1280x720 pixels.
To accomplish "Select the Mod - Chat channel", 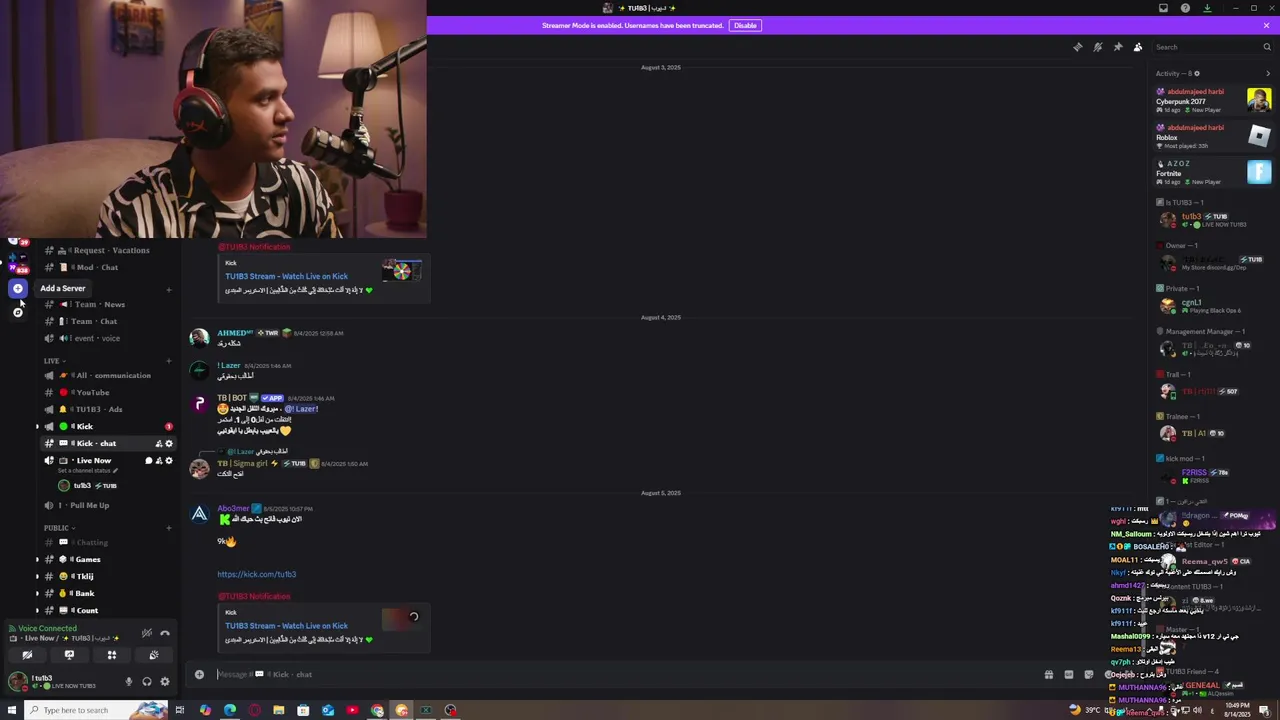I will pyautogui.click(x=107, y=267).
